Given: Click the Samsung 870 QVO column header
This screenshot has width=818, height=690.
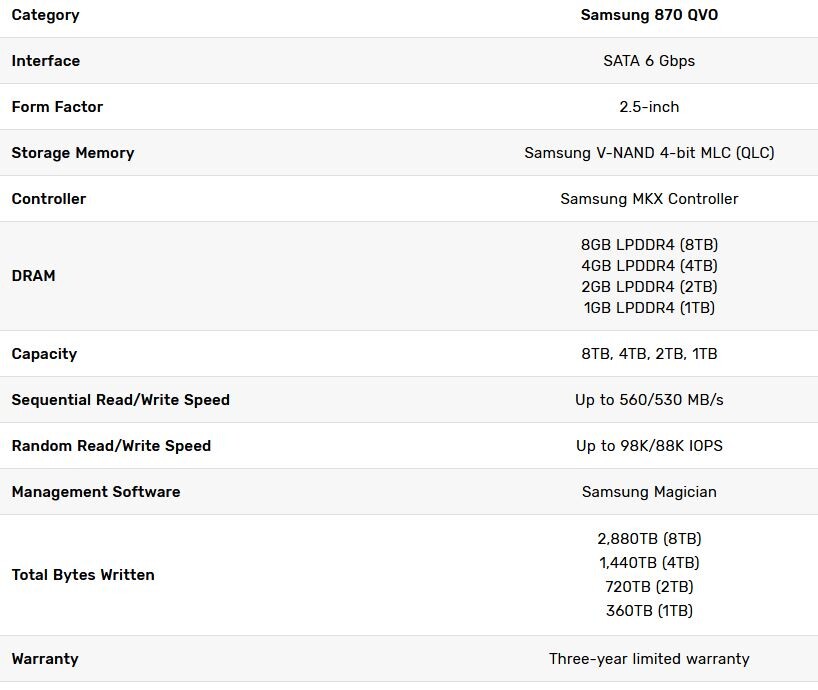Looking at the screenshot, I should (649, 15).
